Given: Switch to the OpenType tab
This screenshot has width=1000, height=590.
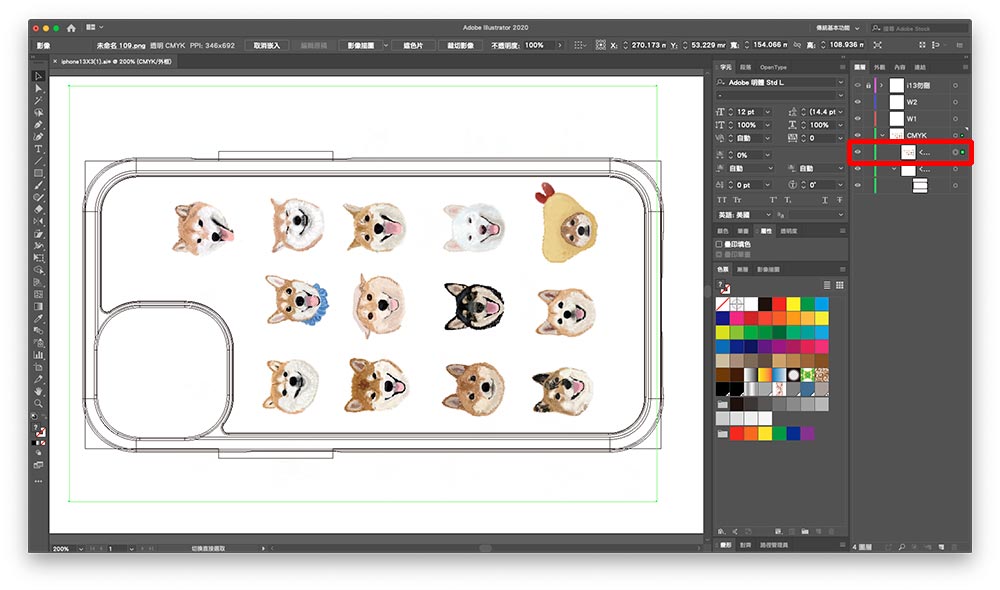Looking at the screenshot, I should [x=773, y=67].
